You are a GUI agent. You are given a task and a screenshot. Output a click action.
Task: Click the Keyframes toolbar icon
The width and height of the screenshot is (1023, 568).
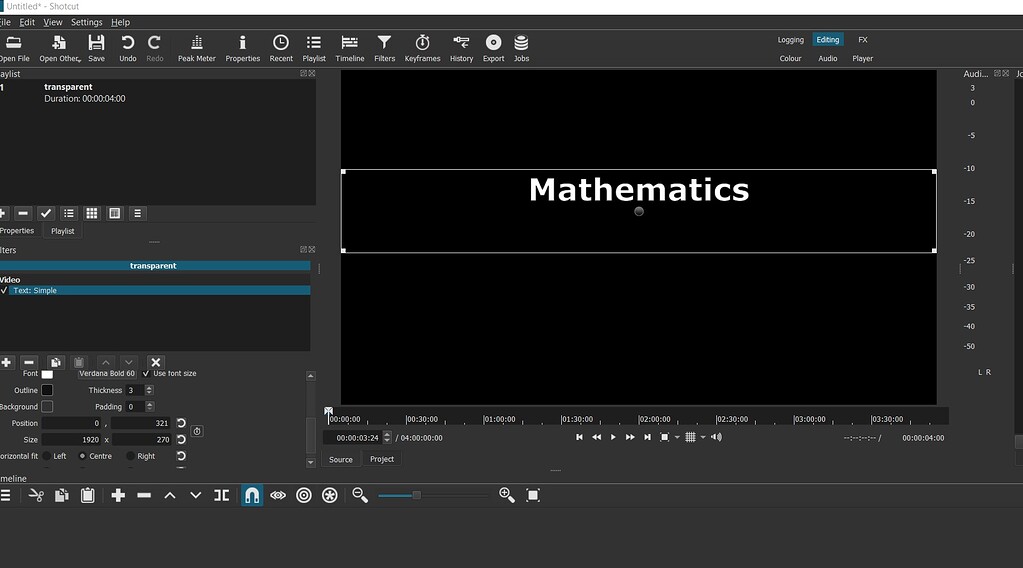tap(422, 47)
